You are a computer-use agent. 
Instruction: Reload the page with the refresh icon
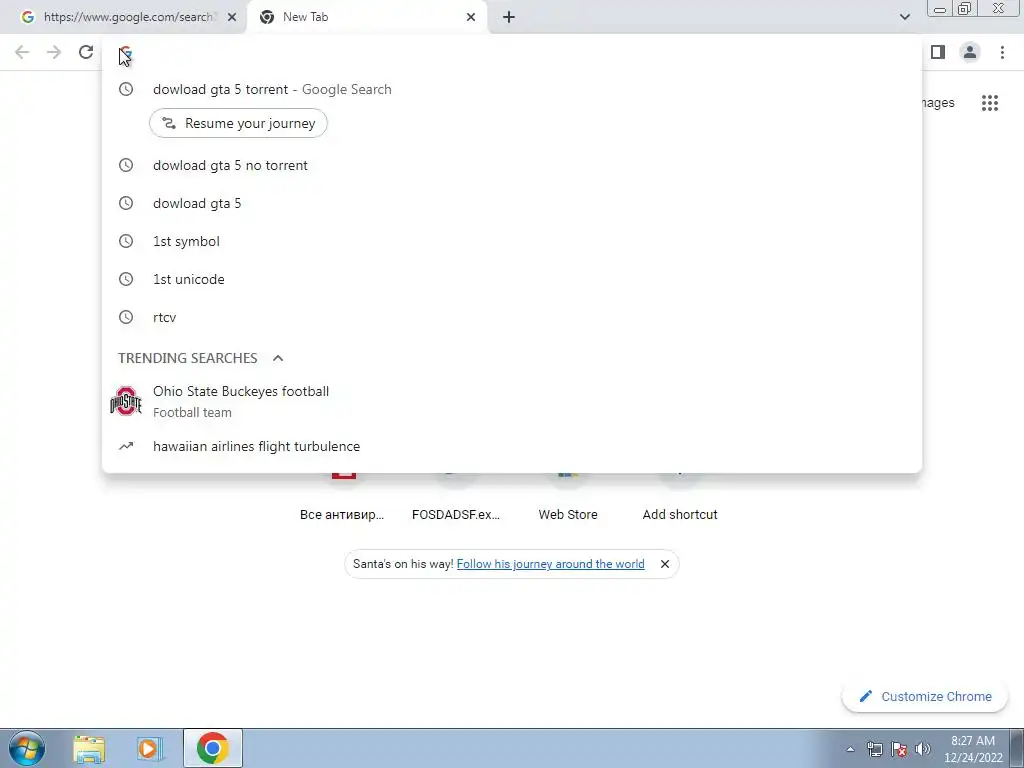(86, 52)
